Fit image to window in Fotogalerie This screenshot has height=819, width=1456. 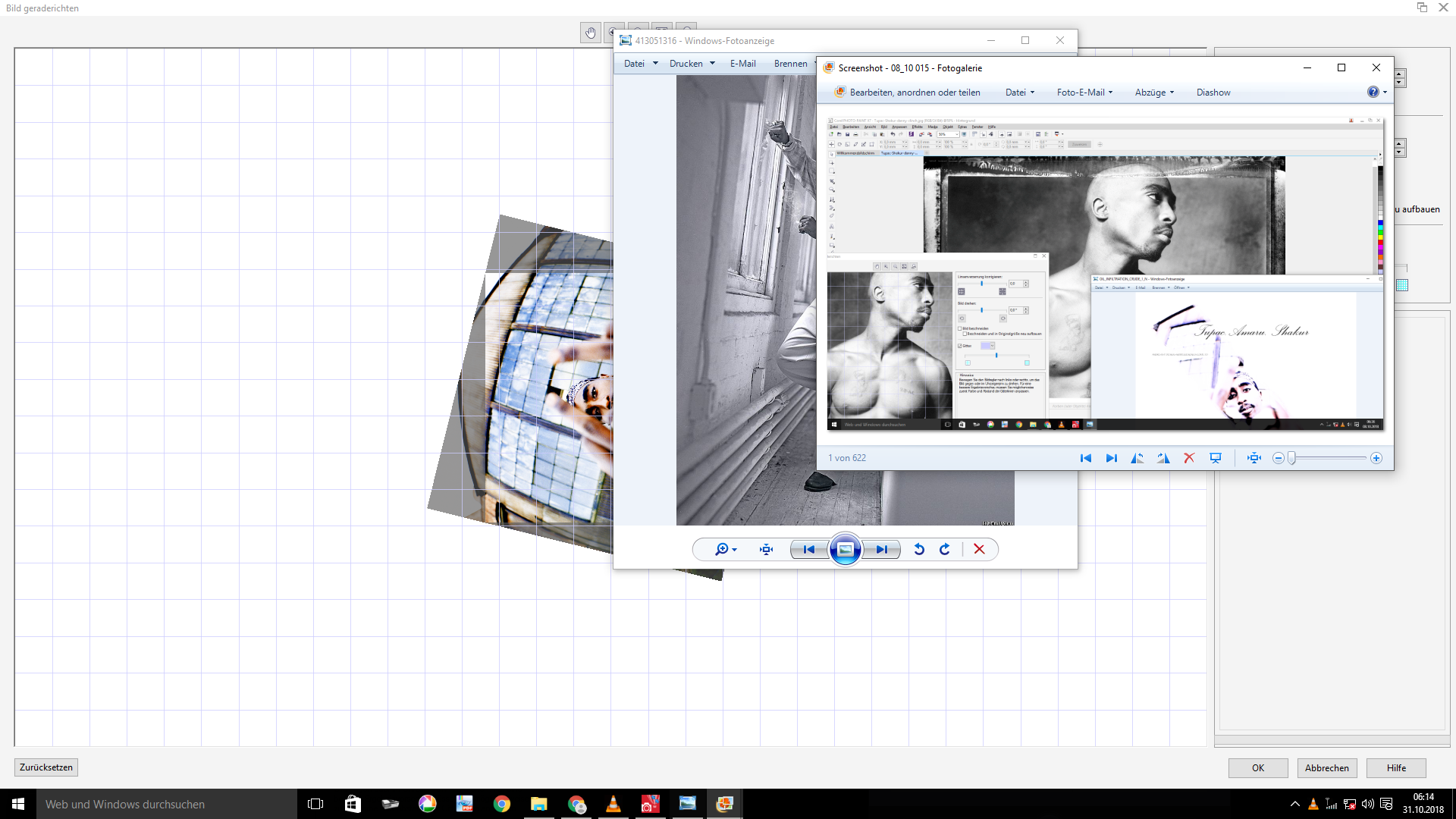1254,458
